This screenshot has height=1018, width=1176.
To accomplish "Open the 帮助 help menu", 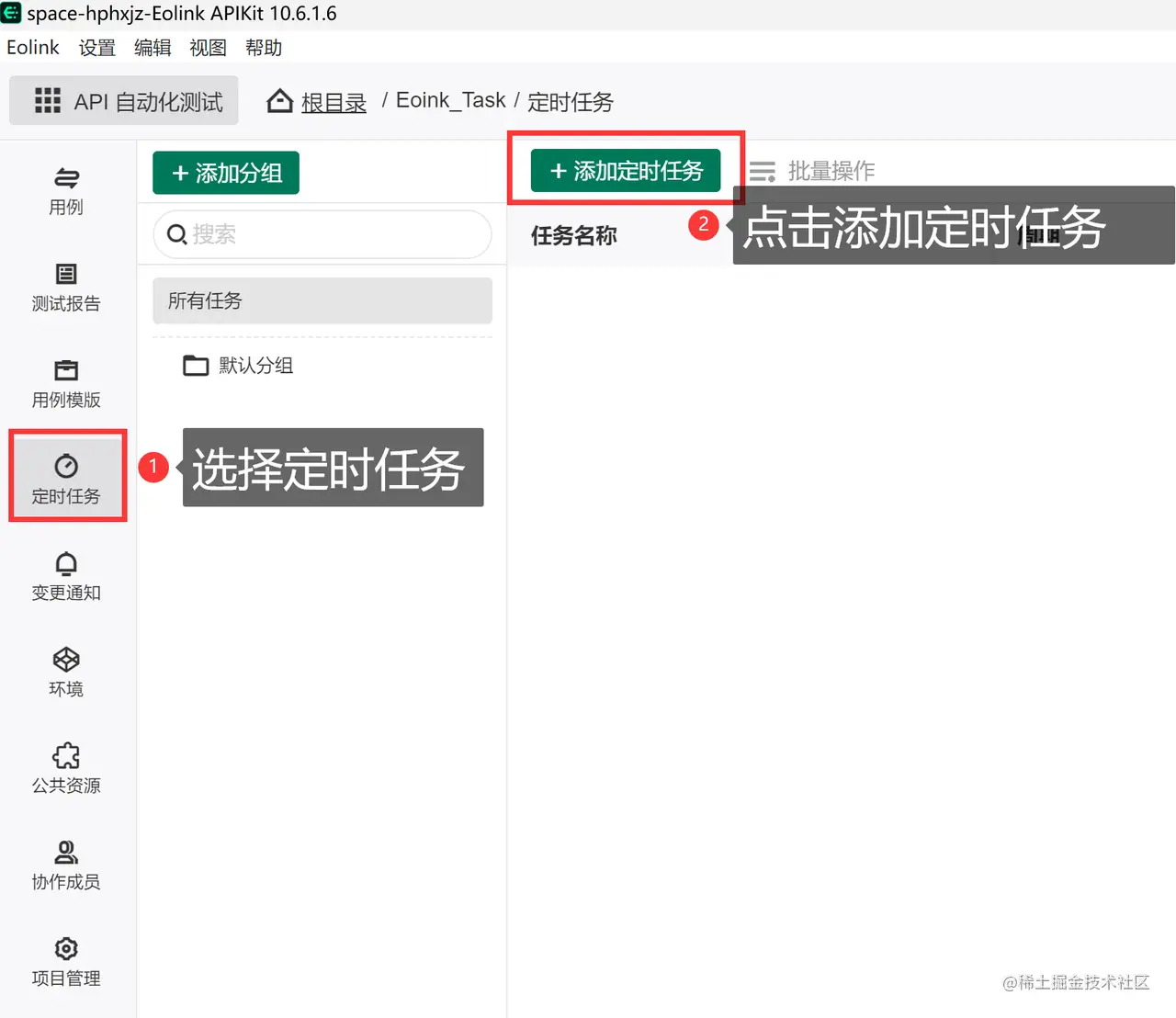I will (264, 47).
